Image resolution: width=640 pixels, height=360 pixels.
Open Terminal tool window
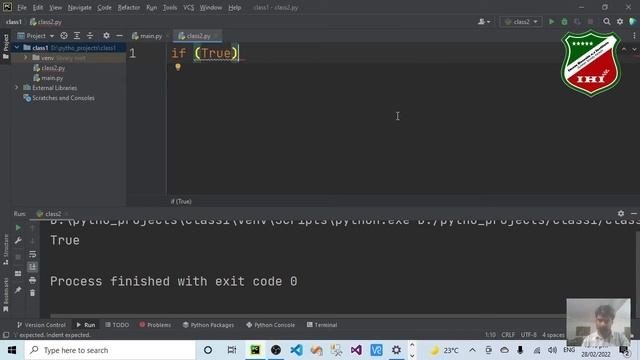(x=322, y=325)
